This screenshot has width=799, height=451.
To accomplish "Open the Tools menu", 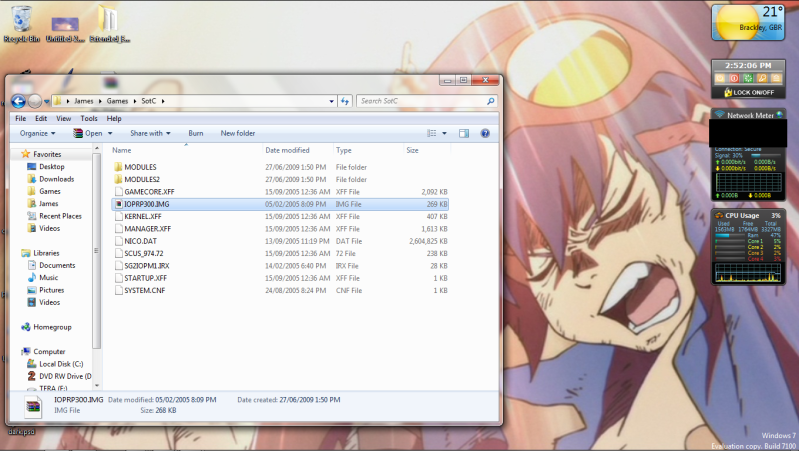I will pyautogui.click(x=89, y=118).
